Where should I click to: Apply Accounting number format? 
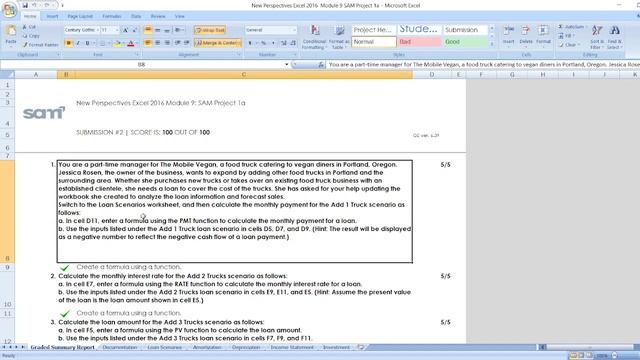tap(250, 43)
